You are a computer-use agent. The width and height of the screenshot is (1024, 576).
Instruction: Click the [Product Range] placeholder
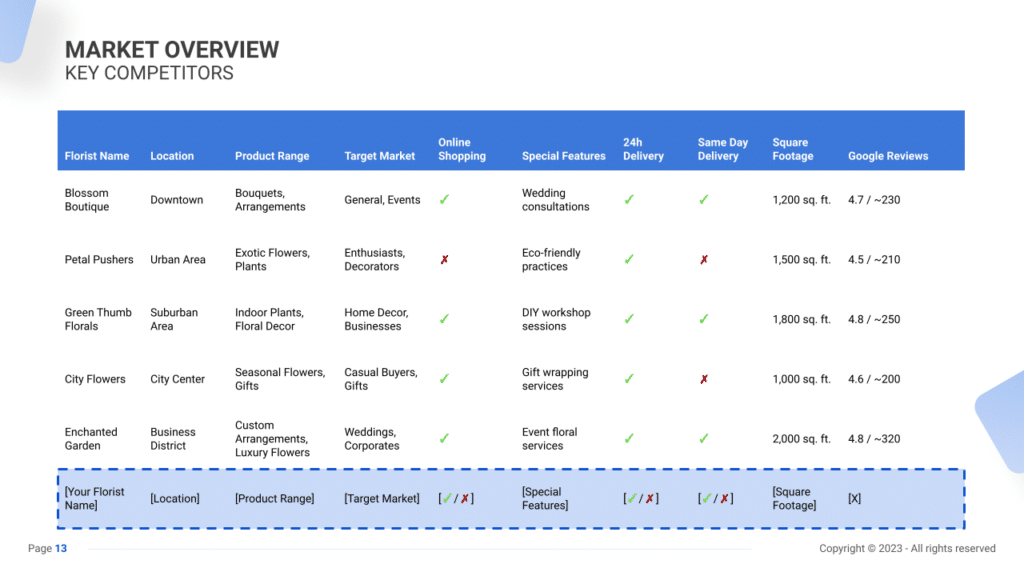[274, 499]
